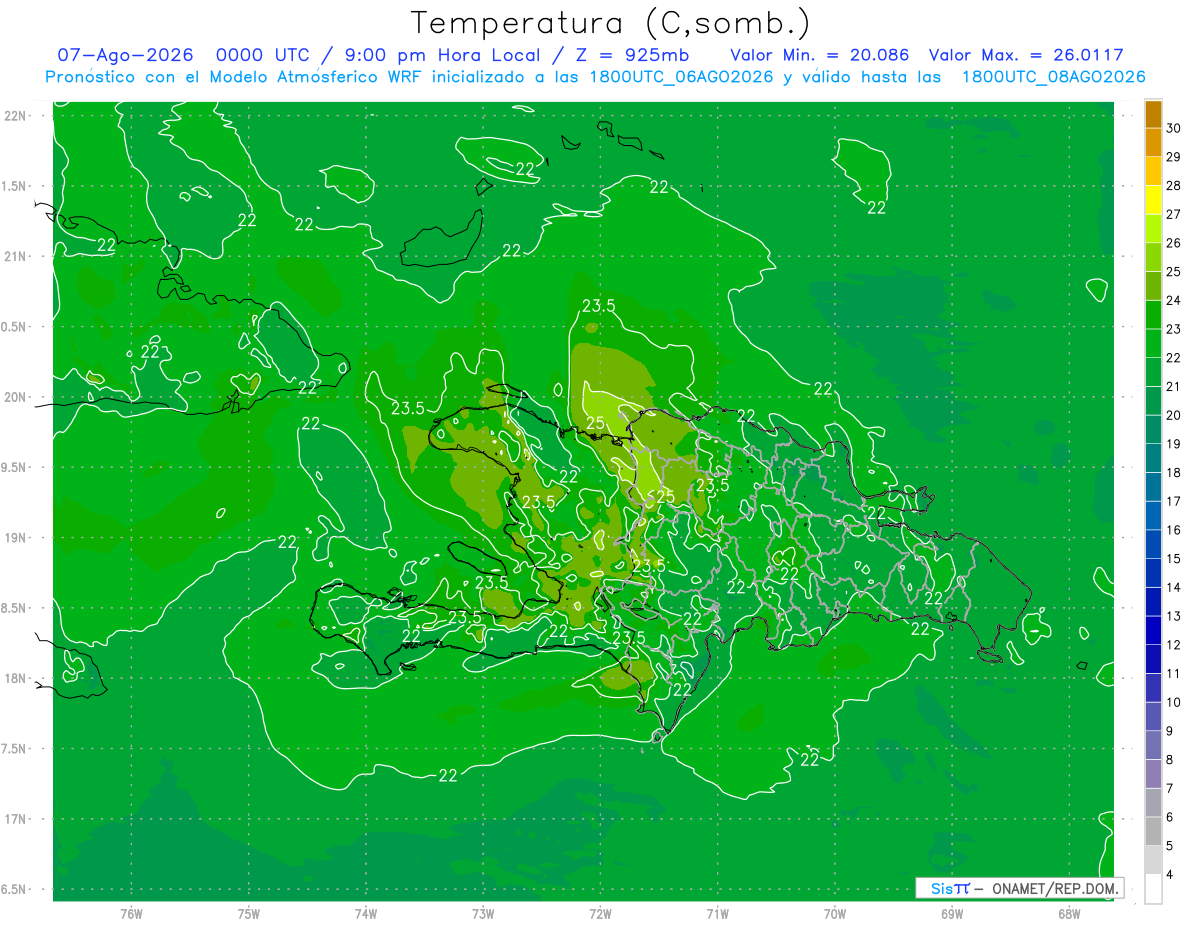Select the 'Z = 925mb' level text
The height and width of the screenshot is (927, 1200).
(x=632, y=56)
